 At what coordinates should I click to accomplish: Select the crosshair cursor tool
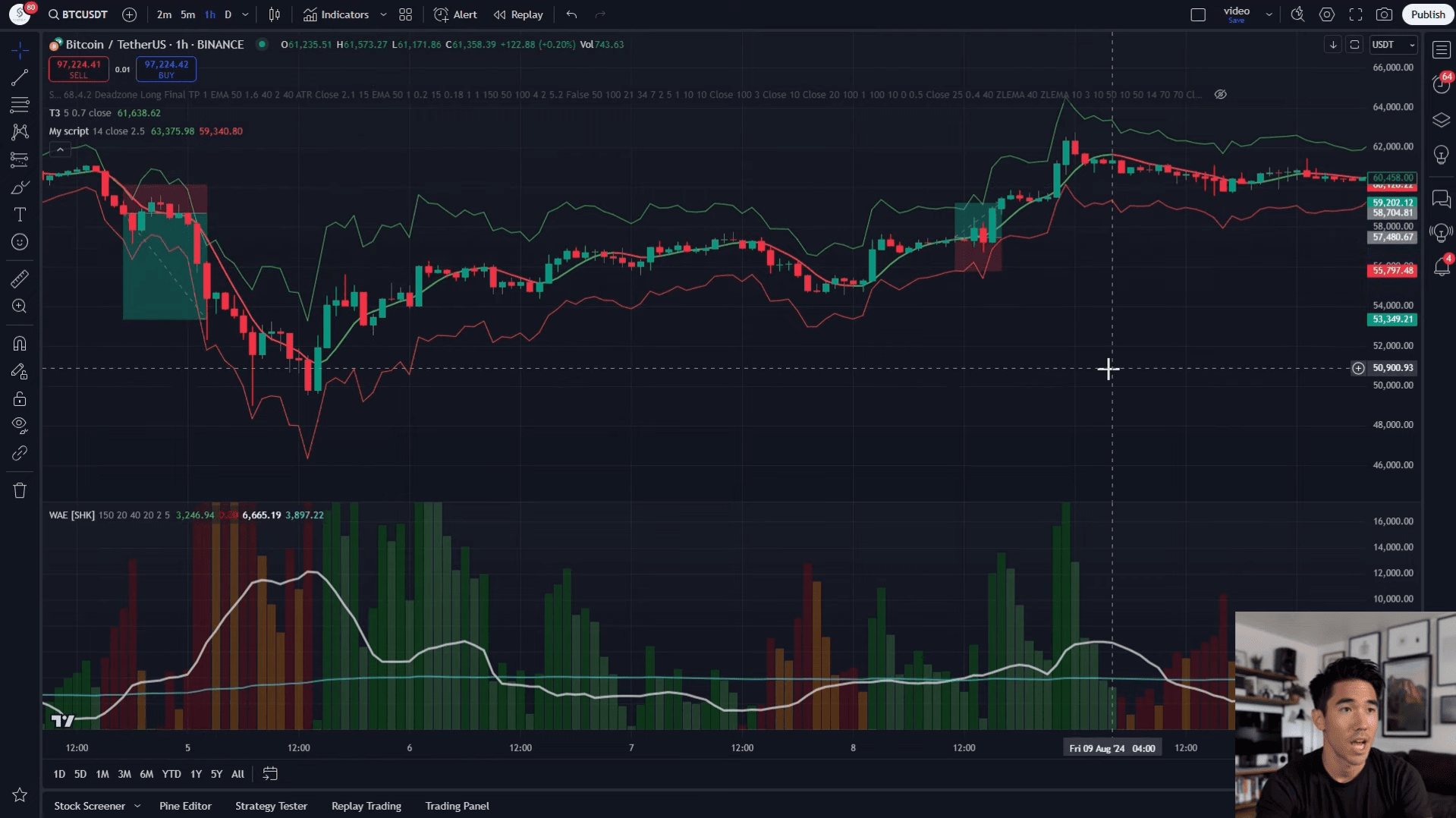[x=20, y=50]
